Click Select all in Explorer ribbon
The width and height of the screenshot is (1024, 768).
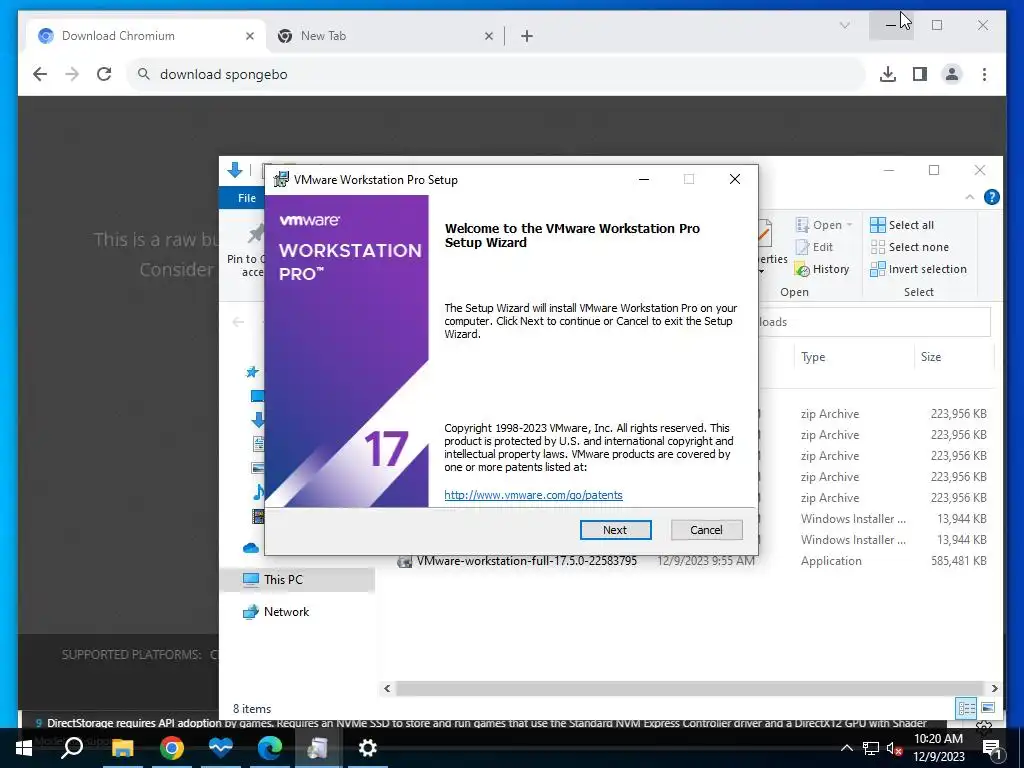click(x=902, y=225)
